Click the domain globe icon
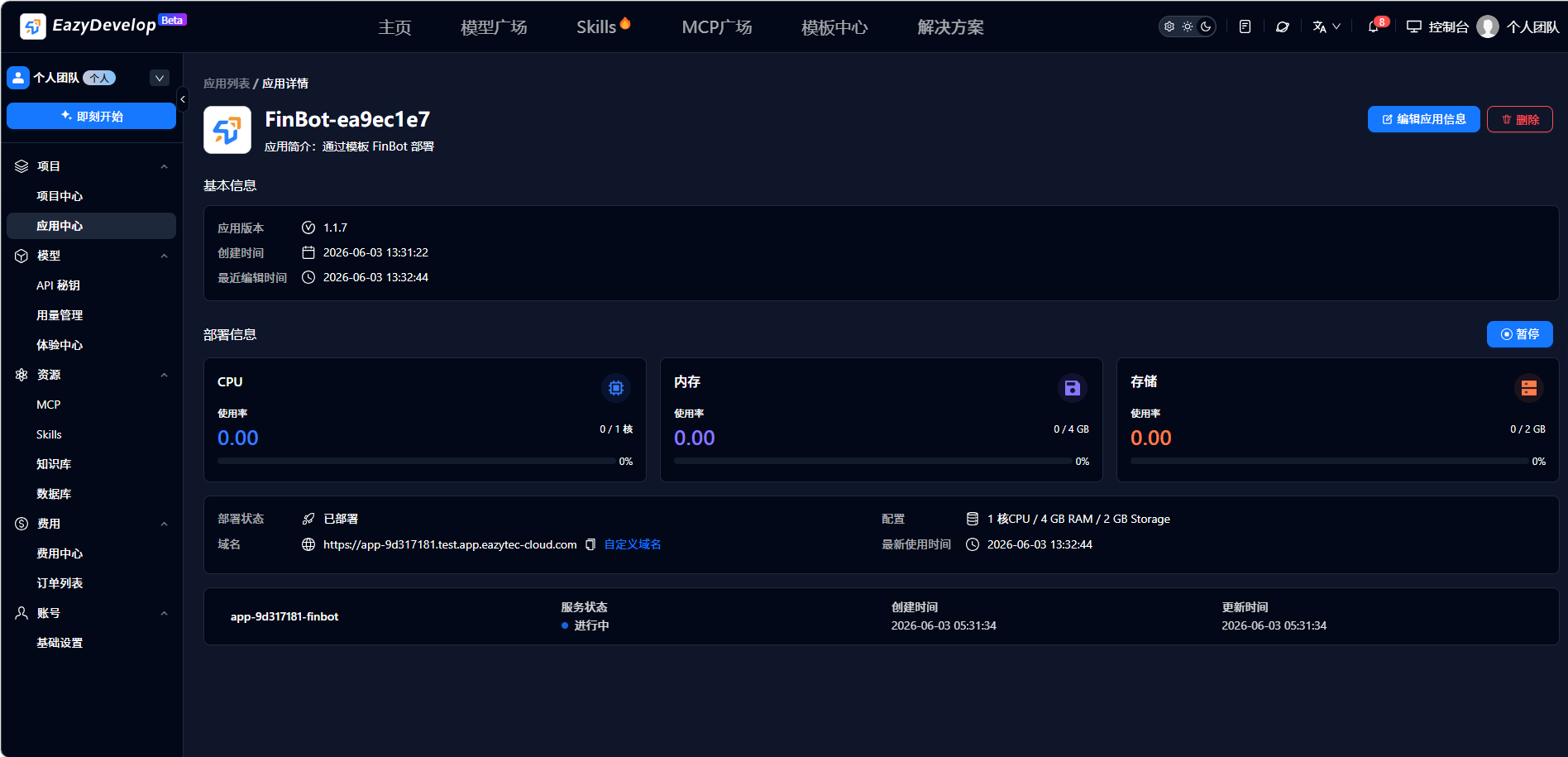Image resolution: width=1568 pixels, height=757 pixels. point(308,544)
